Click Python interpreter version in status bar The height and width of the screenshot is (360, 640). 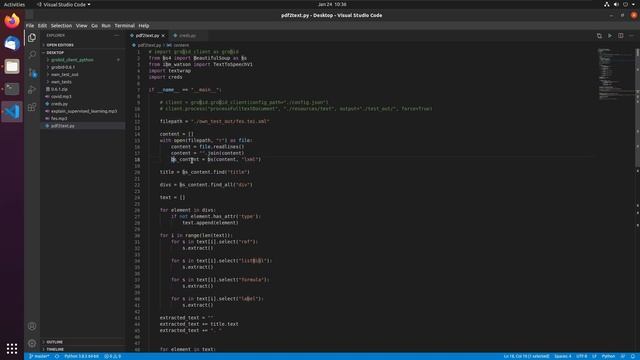tap(81, 356)
